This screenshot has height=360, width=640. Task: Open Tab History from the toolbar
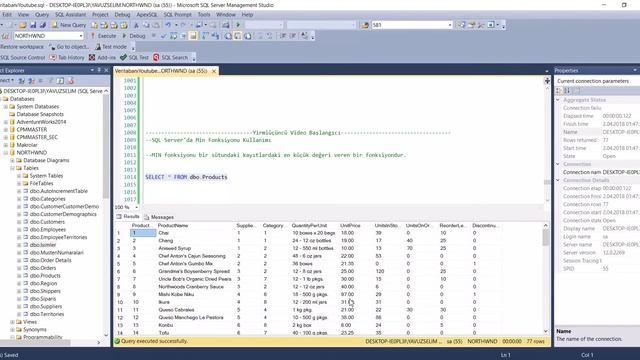pos(67,58)
